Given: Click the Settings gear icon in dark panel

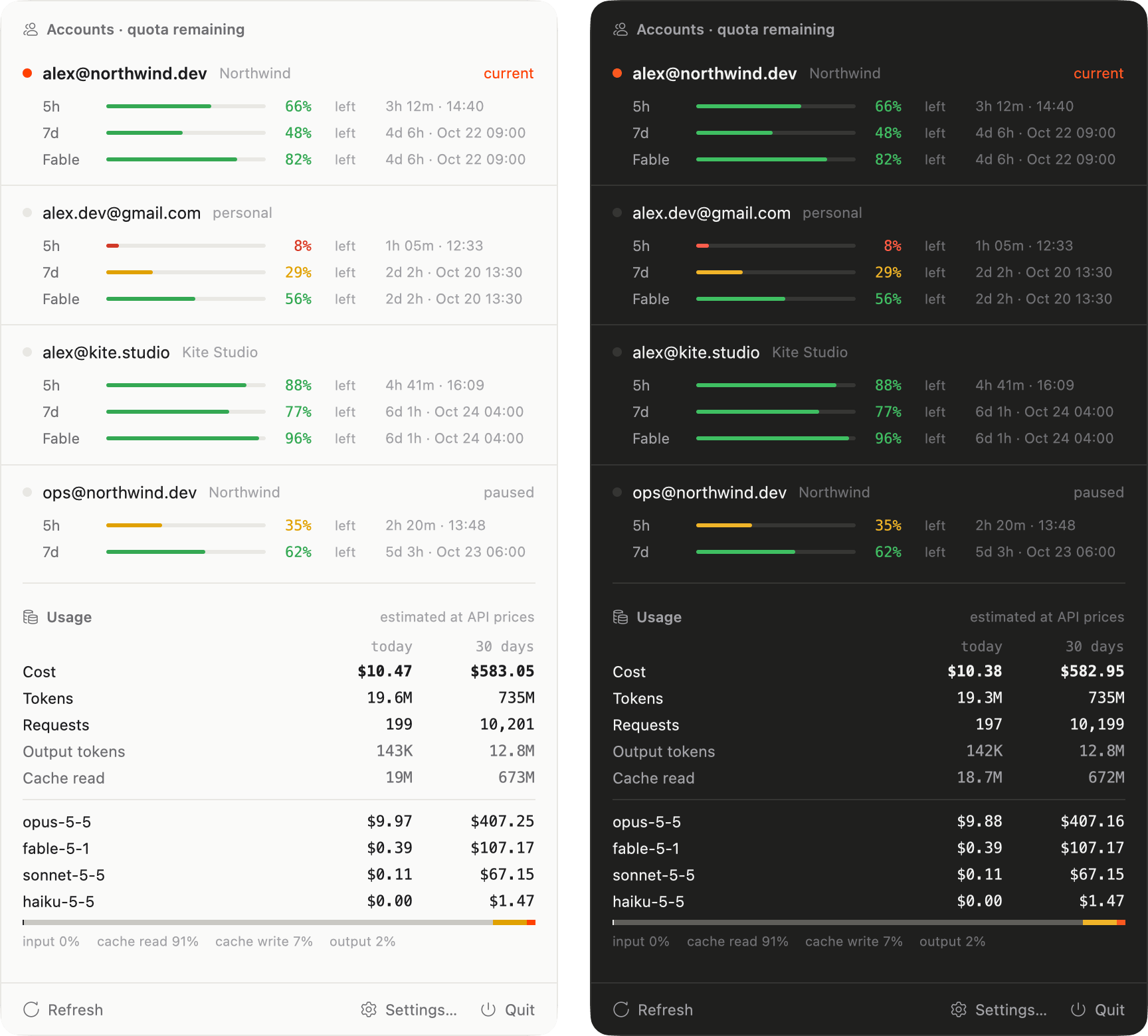Looking at the screenshot, I should point(959,1009).
